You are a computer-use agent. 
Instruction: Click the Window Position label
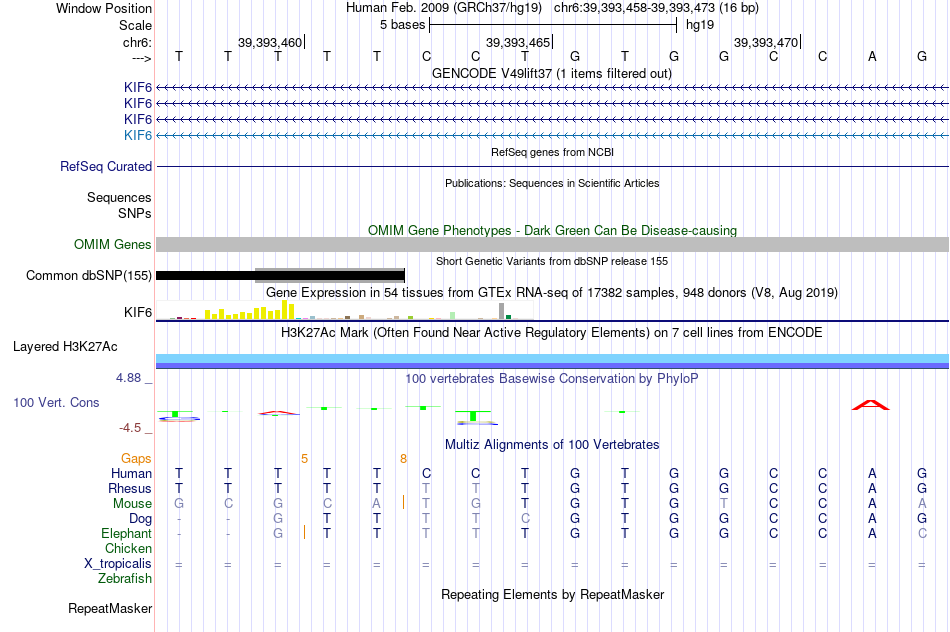click(104, 8)
